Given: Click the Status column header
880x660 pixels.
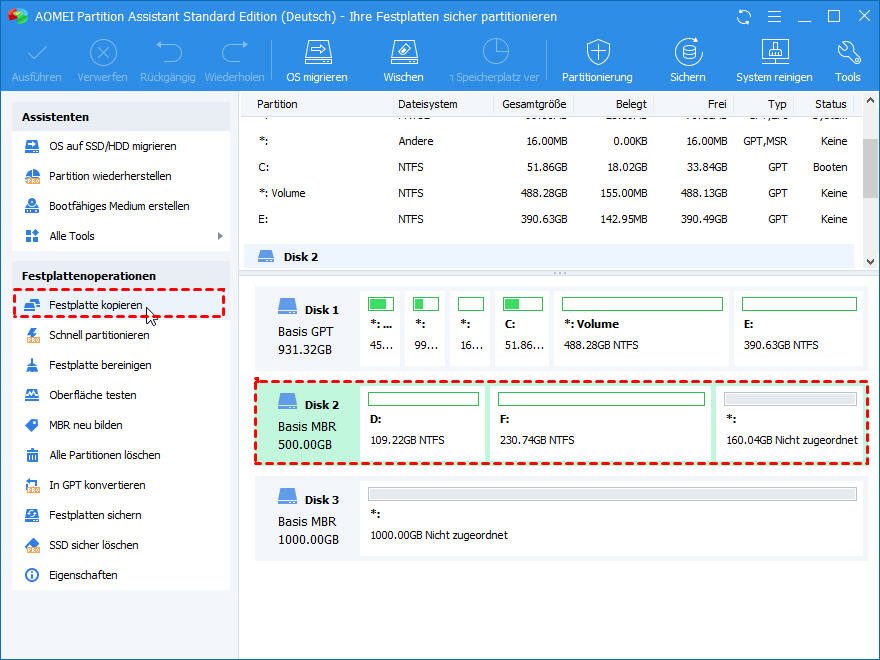Looking at the screenshot, I should [831, 104].
